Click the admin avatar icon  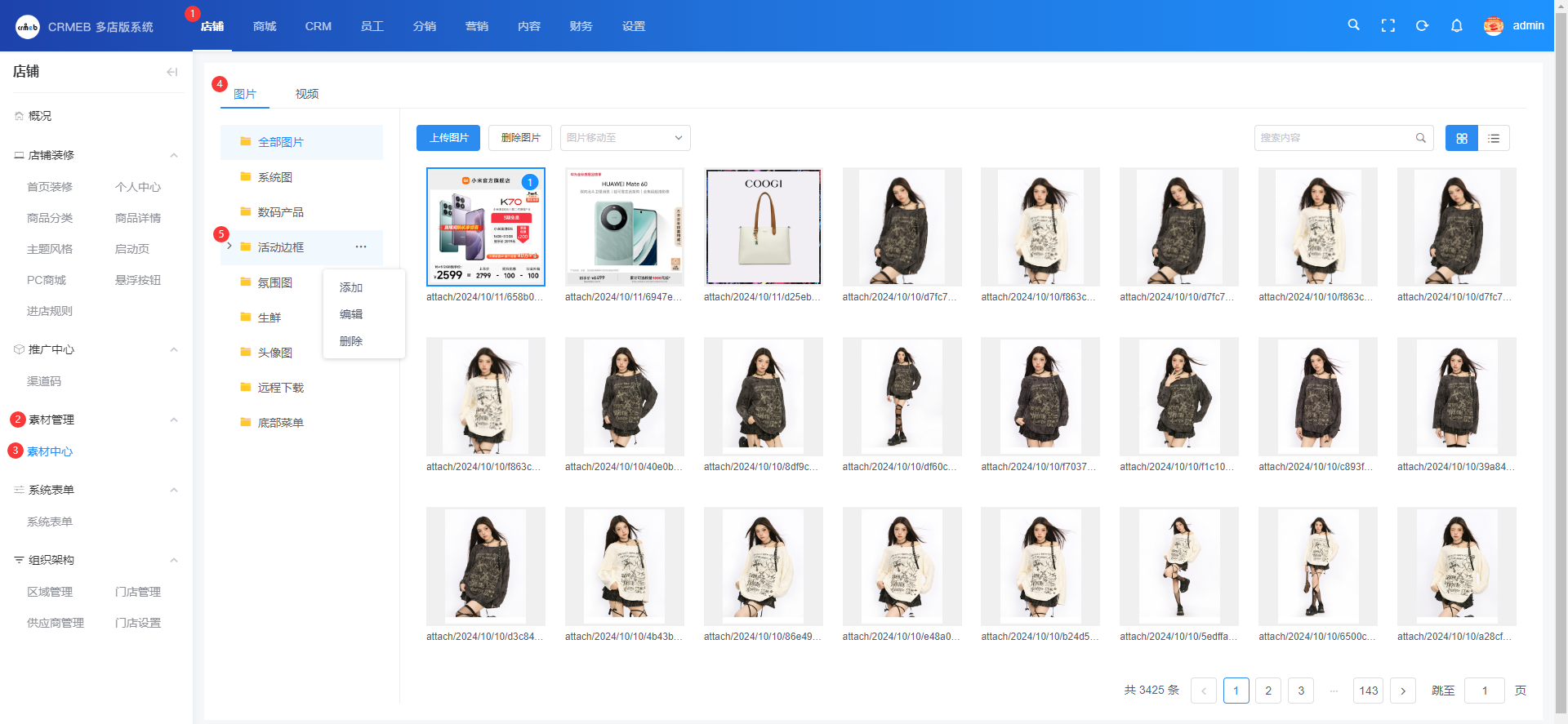(1493, 26)
